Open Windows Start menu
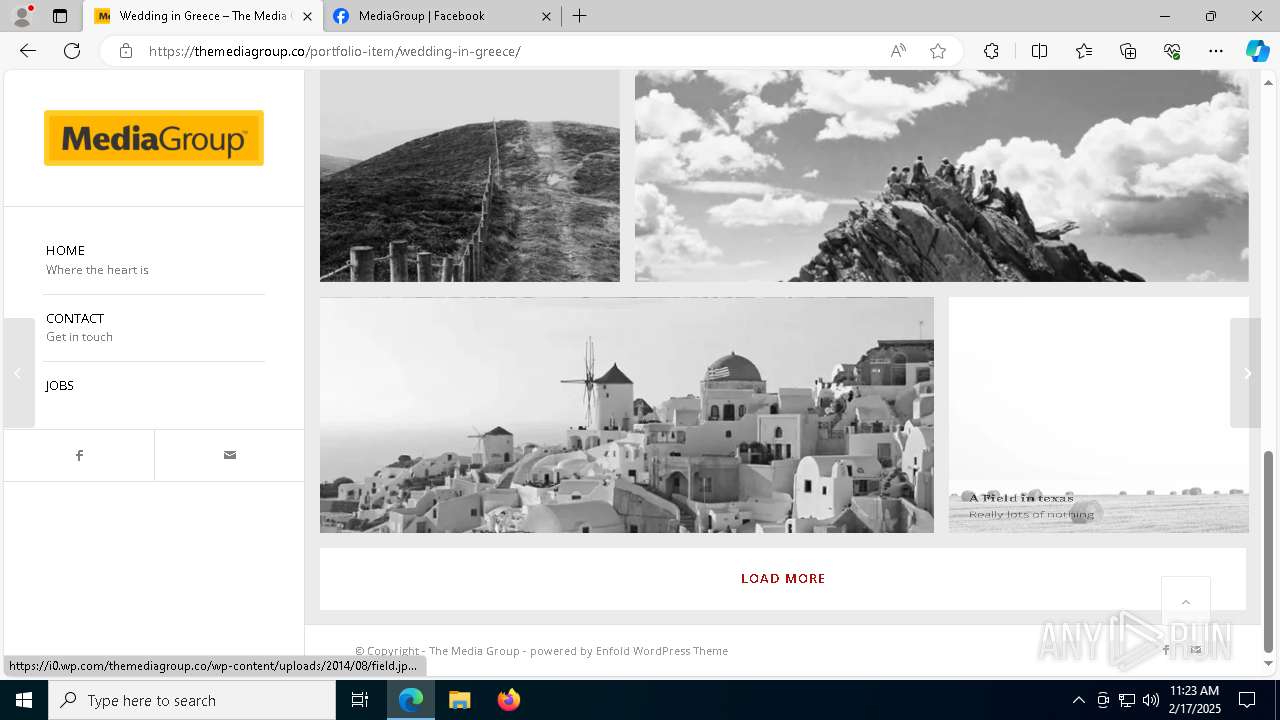The image size is (1280, 720). 24,700
